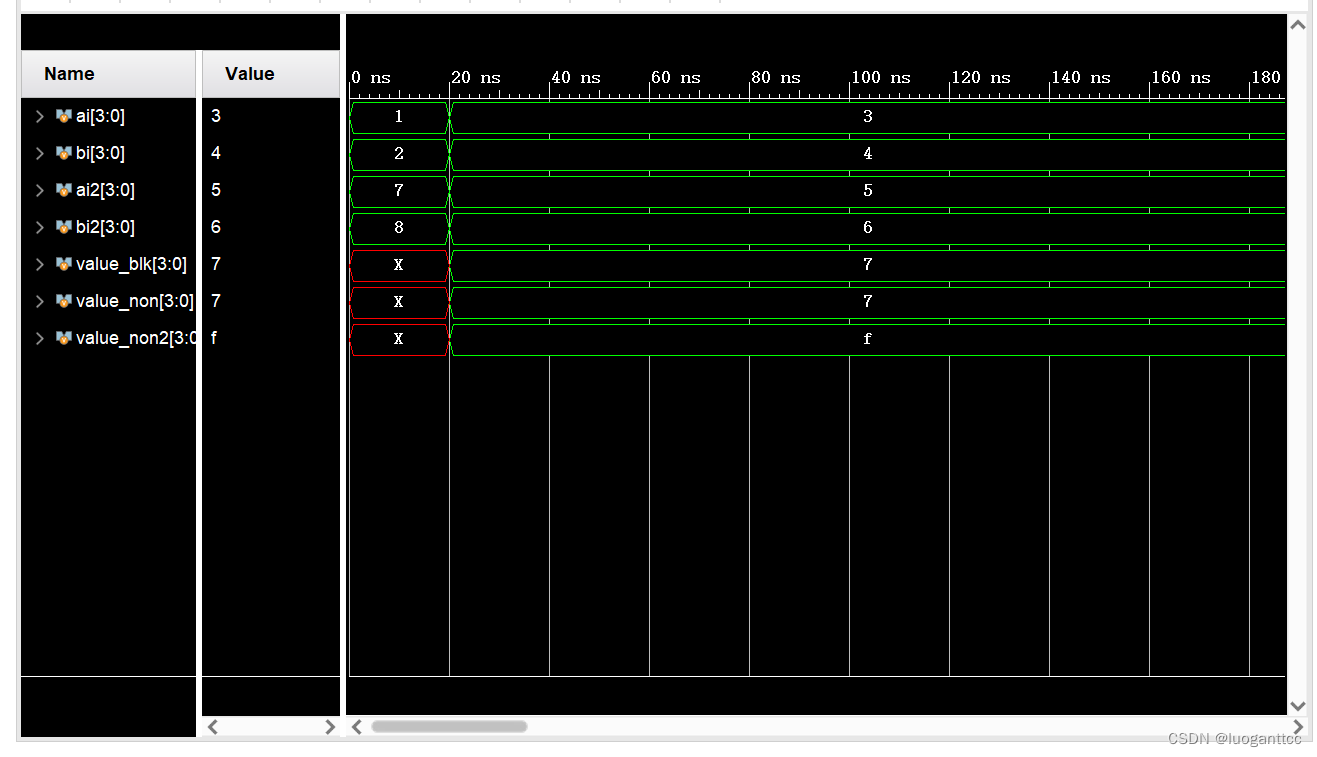
Task: Click the 60 ns time ruler mark
Action: click(676, 78)
